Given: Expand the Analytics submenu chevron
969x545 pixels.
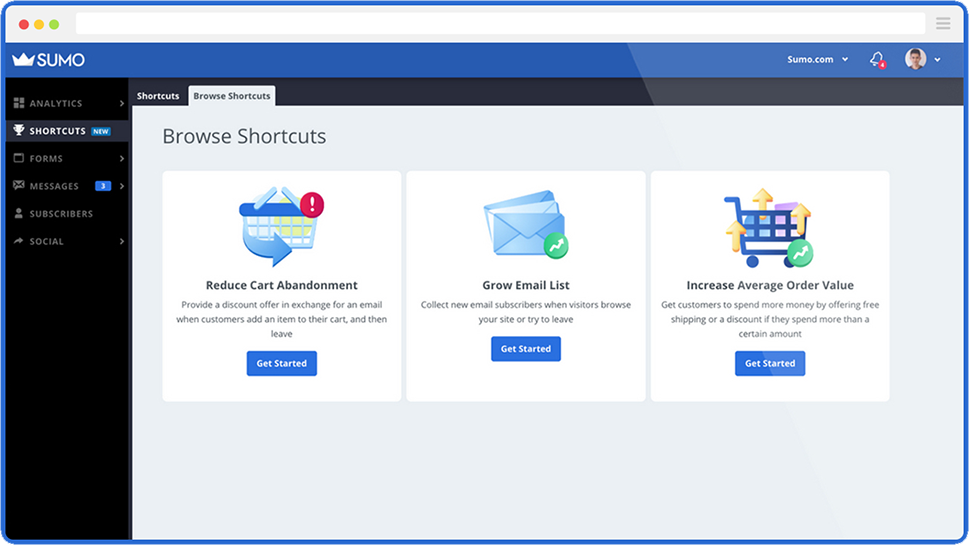Looking at the screenshot, I should pos(122,103).
